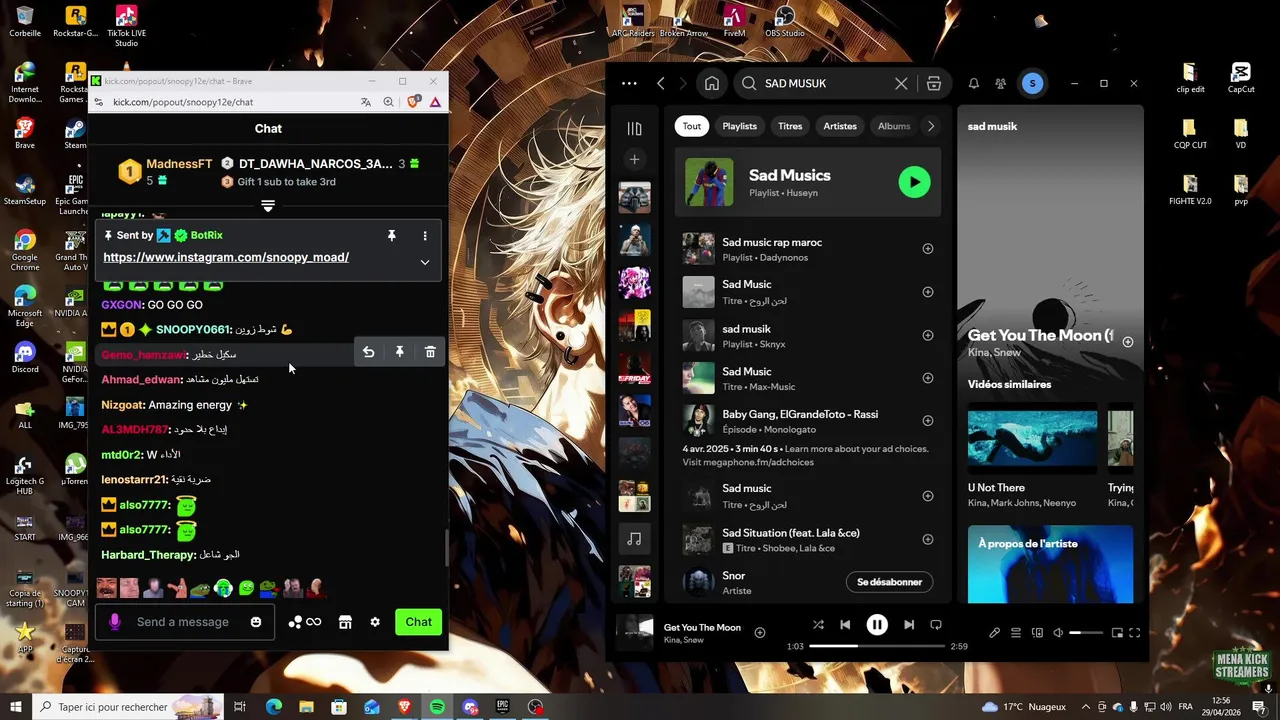The width and height of the screenshot is (1280, 720).
Task: Reply to Gemo_hamzawi message
Action: (369, 352)
